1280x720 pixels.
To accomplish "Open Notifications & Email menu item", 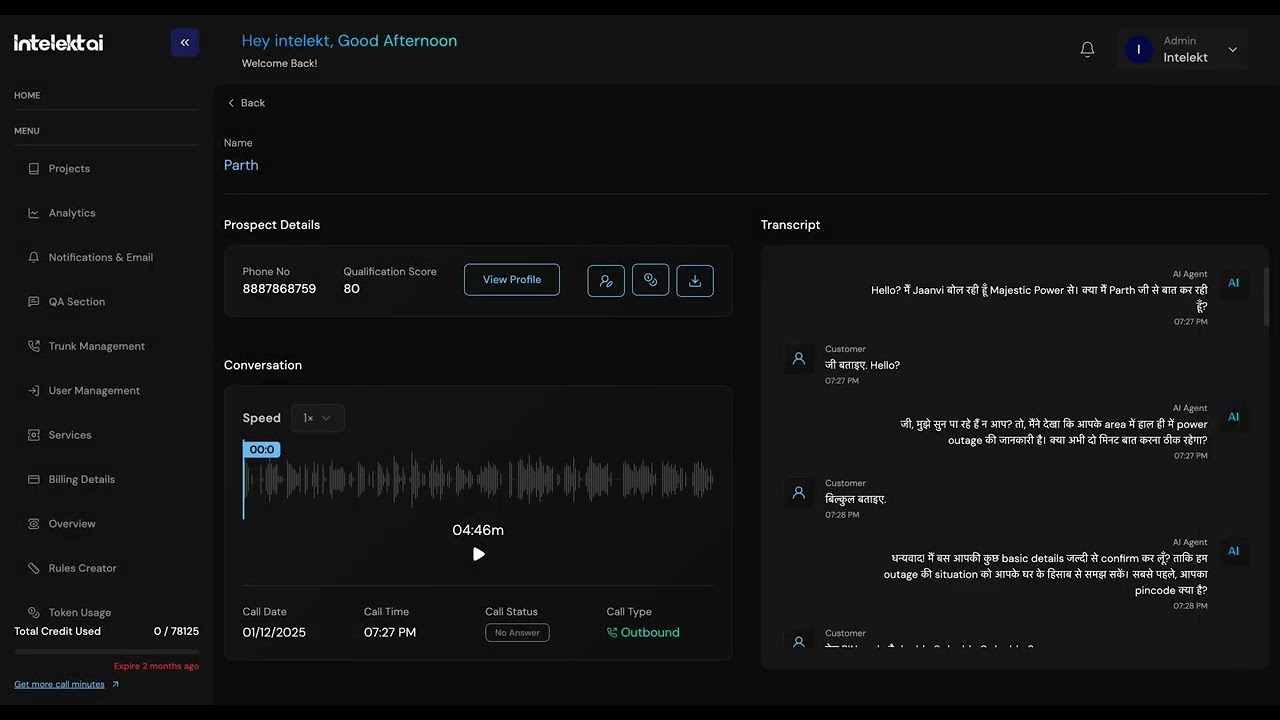I will pos(100,257).
